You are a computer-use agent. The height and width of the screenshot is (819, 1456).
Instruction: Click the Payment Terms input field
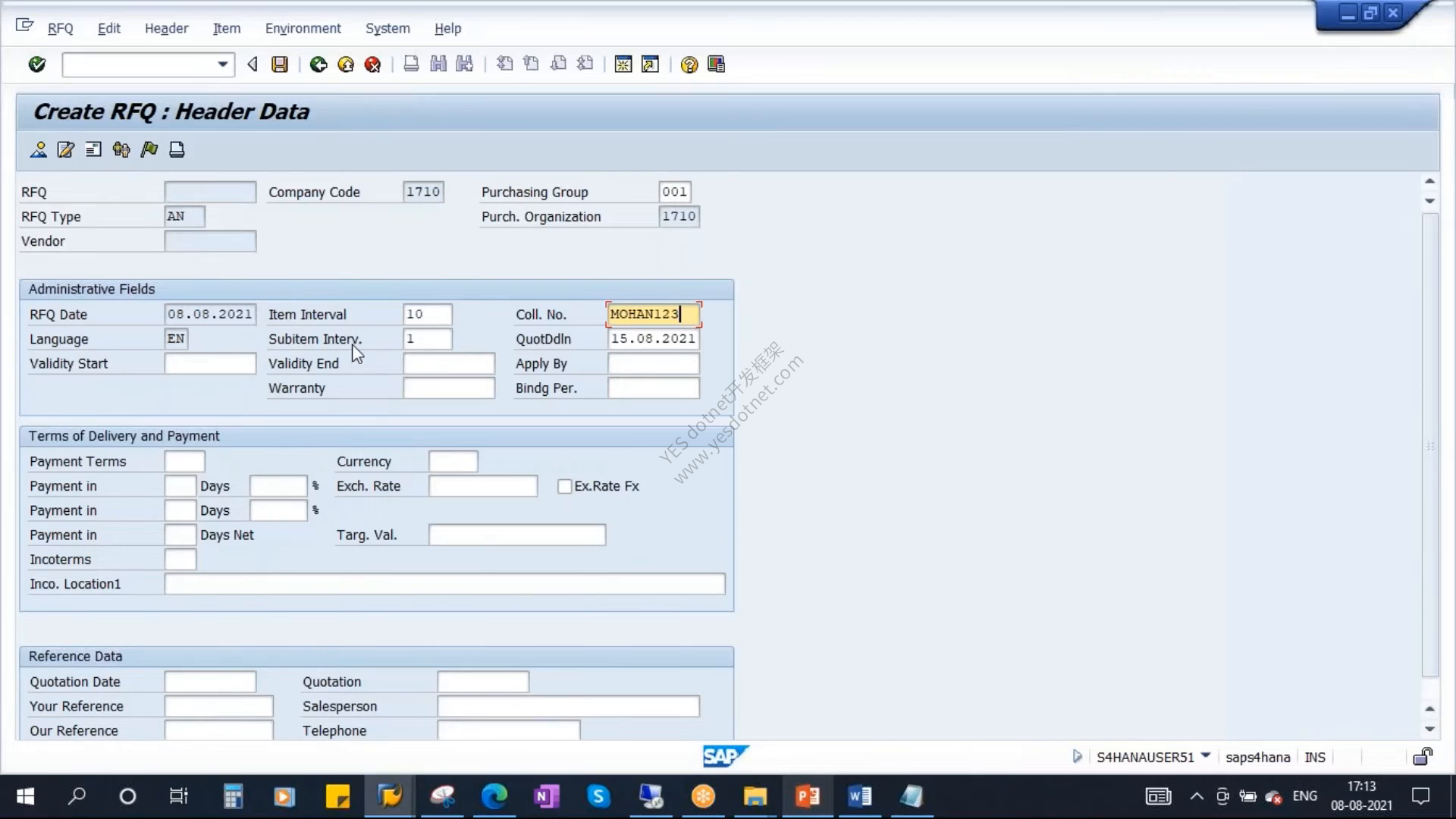184,461
